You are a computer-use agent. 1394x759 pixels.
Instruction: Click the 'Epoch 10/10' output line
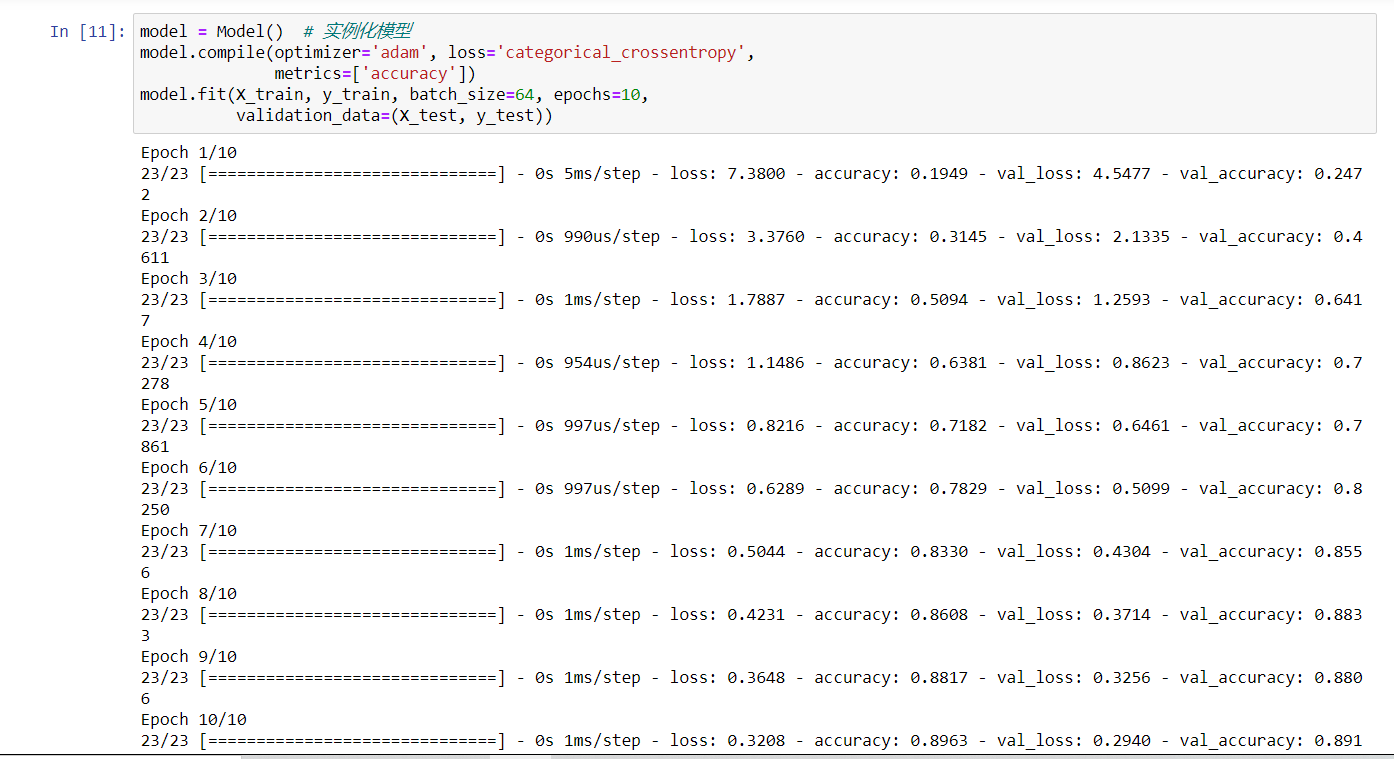tap(194, 720)
